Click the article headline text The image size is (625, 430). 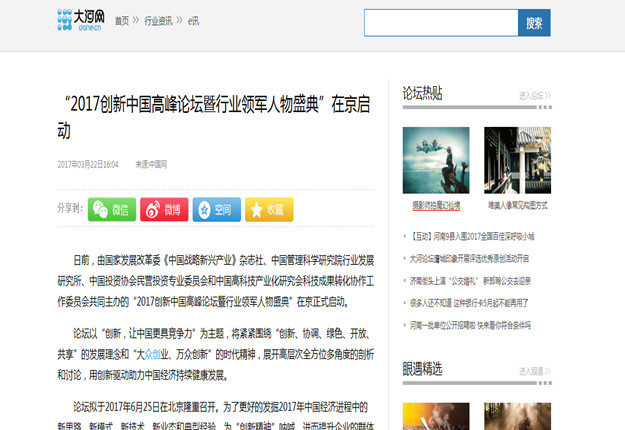(x=214, y=117)
